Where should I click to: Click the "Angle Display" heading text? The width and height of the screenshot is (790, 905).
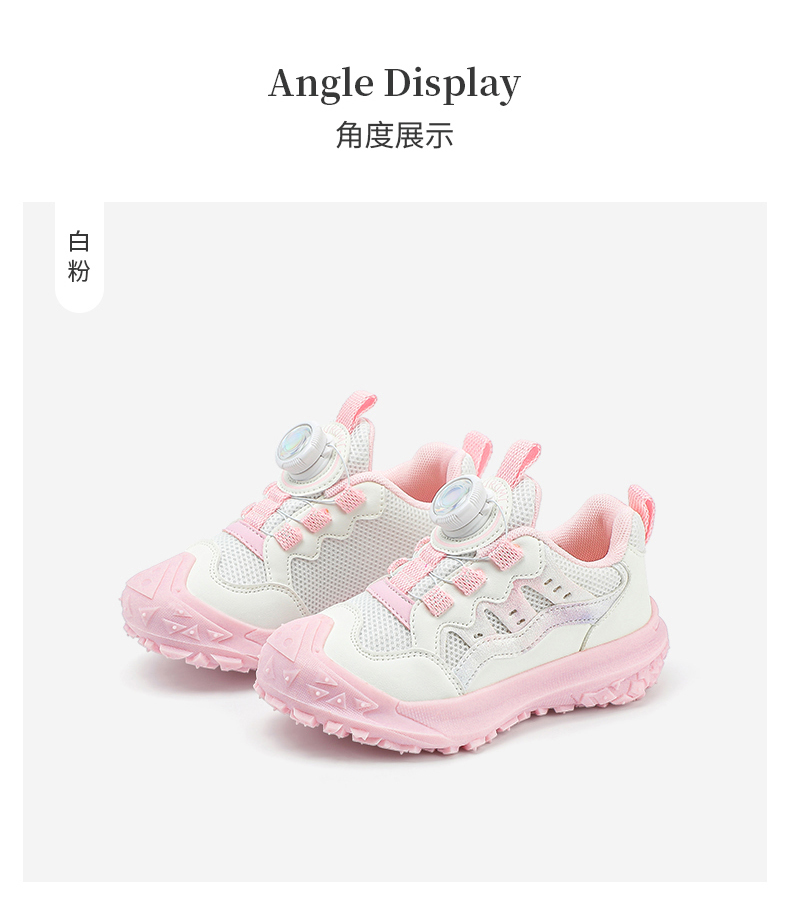click(394, 85)
